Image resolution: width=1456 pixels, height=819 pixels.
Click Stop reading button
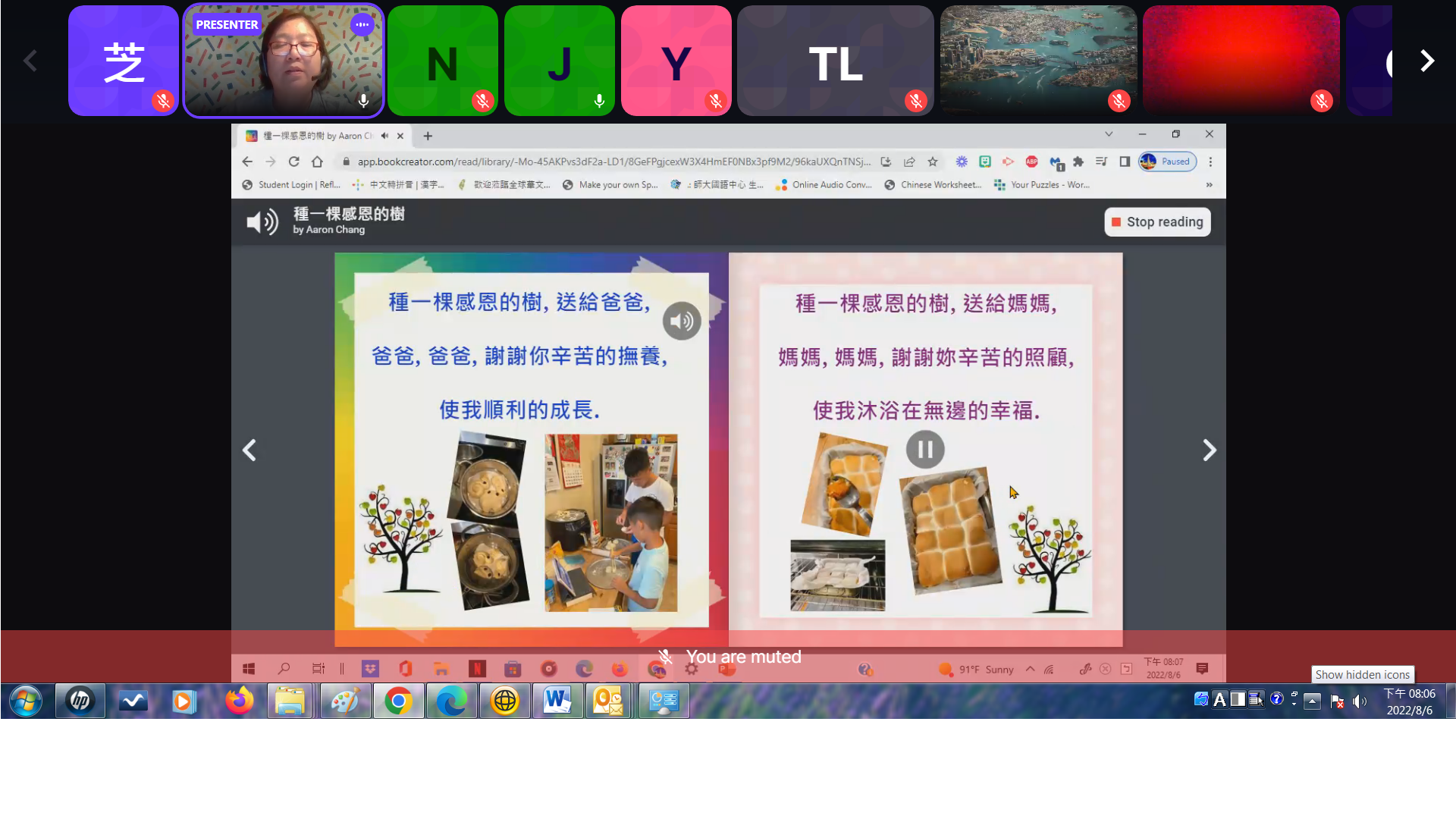(1157, 222)
